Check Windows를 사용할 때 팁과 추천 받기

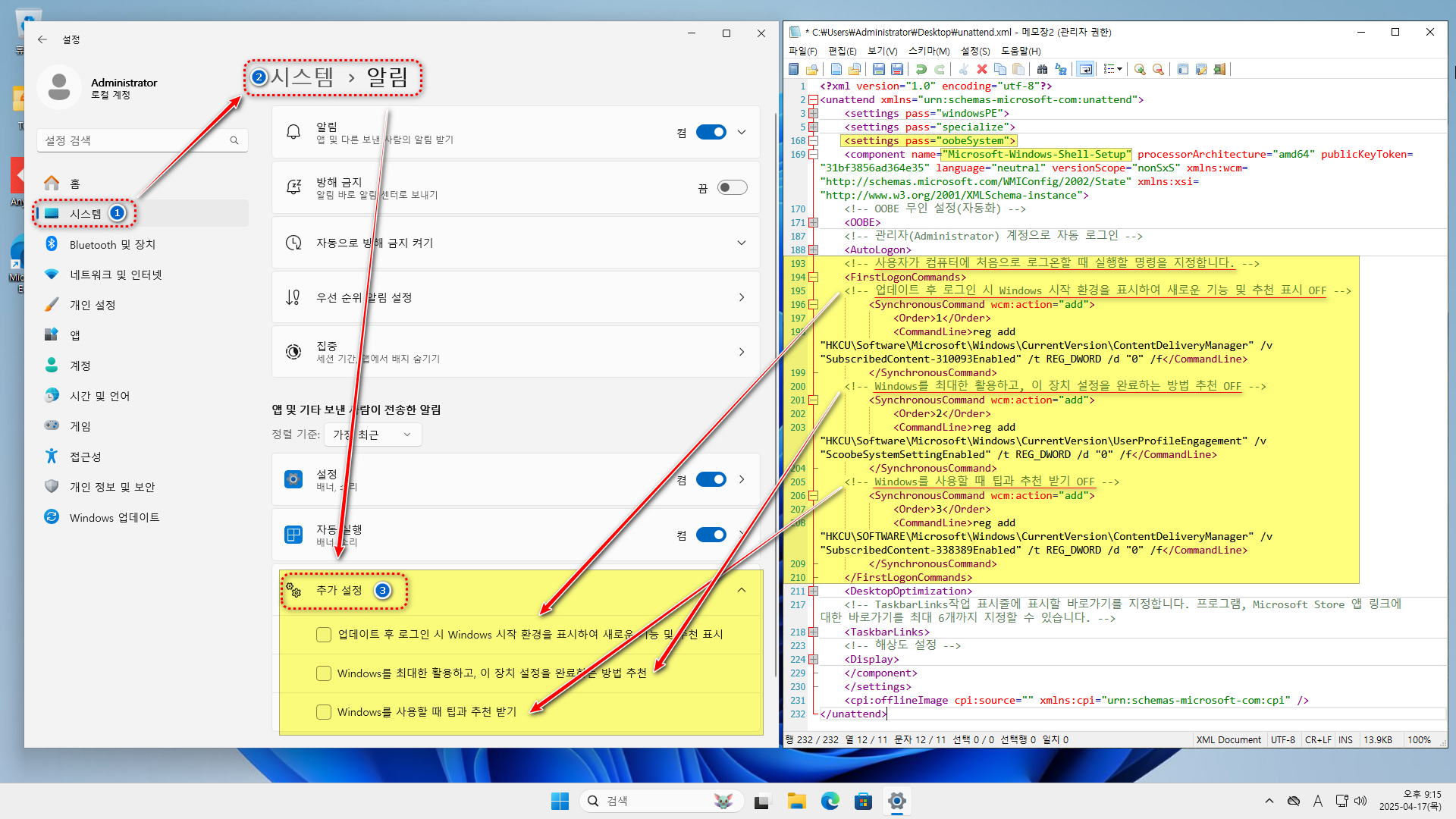(324, 712)
